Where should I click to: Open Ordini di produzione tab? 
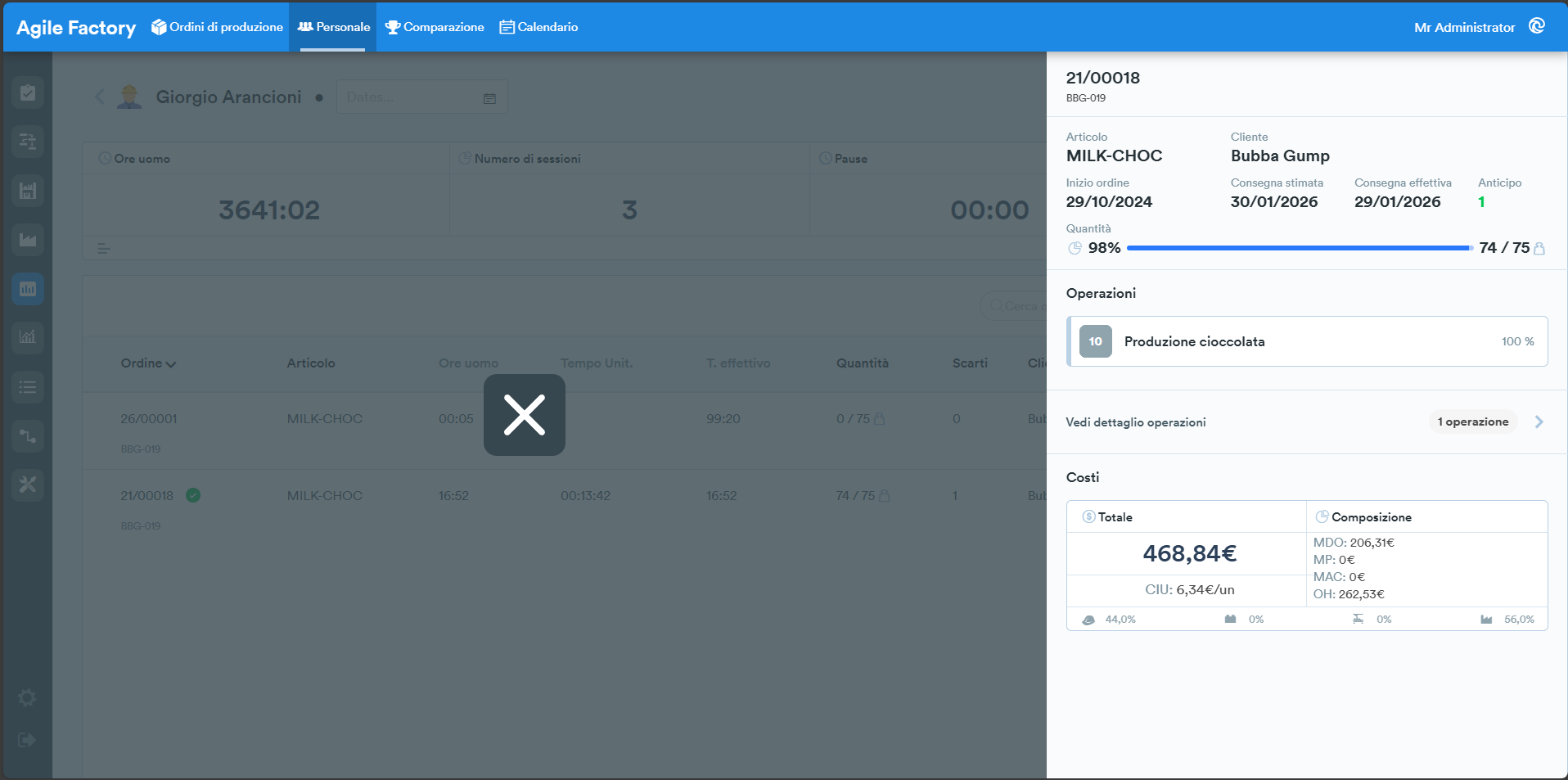coord(217,27)
